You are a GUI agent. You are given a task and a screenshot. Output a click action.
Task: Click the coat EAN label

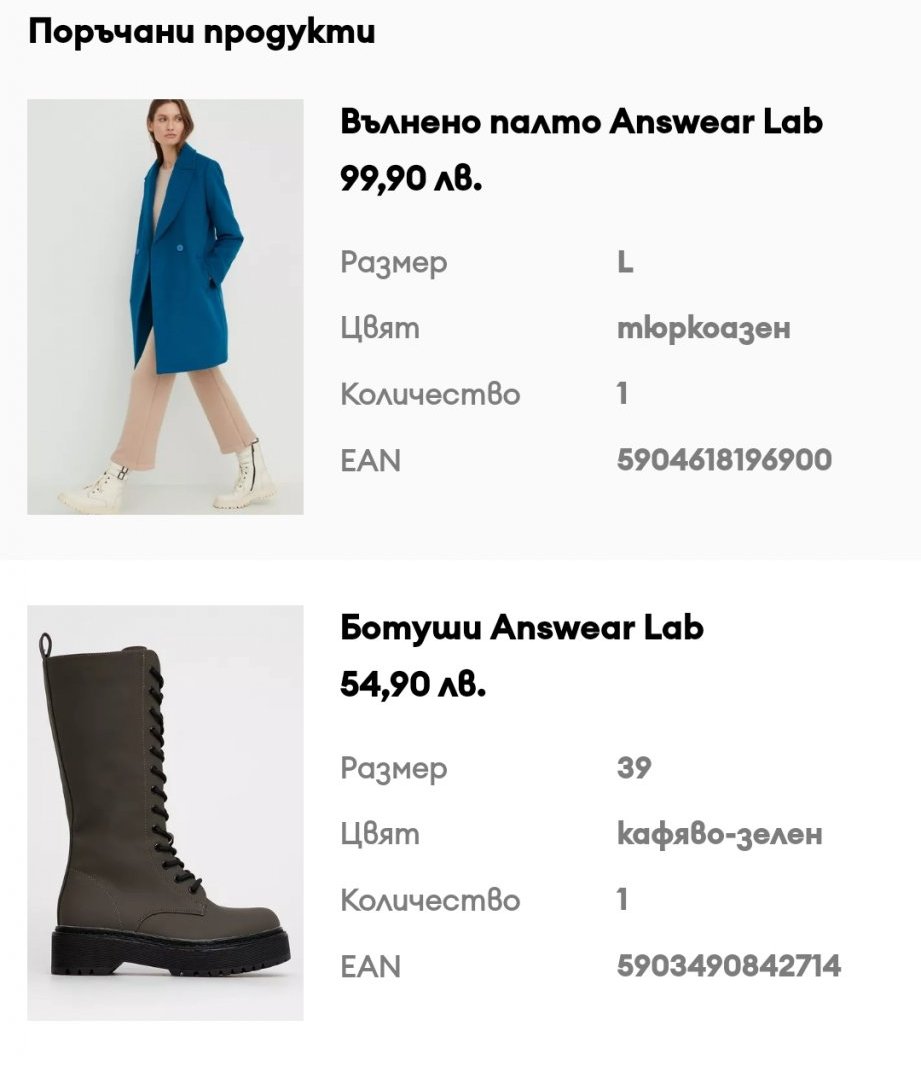click(x=370, y=460)
